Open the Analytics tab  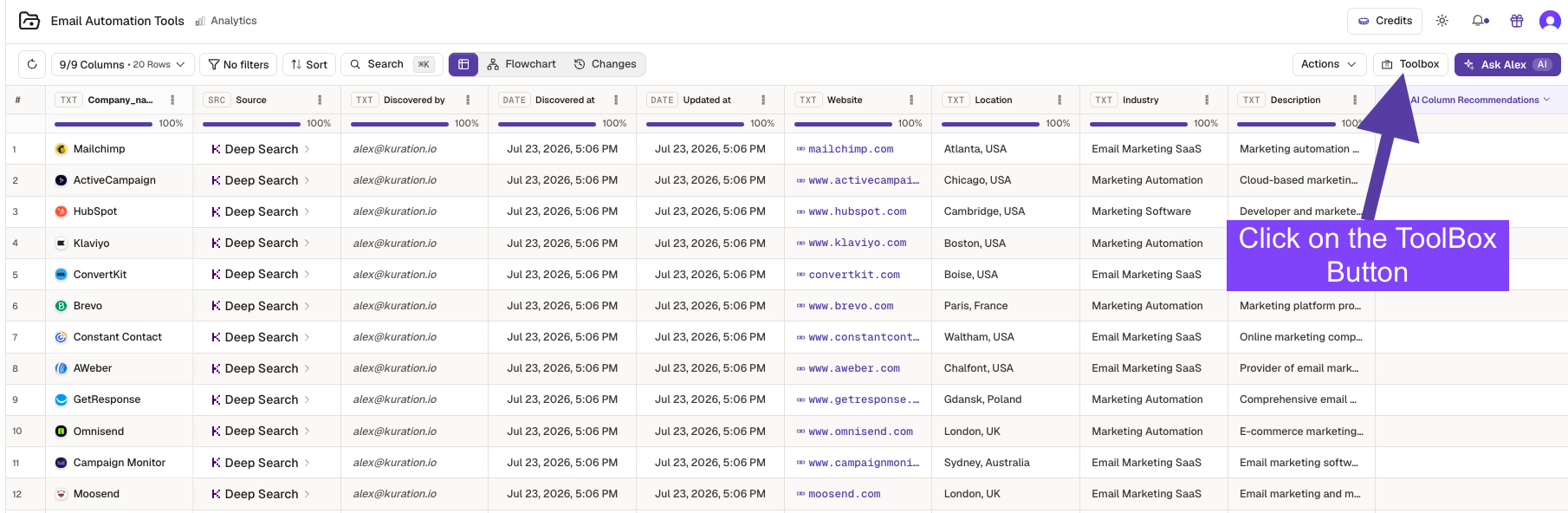pos(226,21)
